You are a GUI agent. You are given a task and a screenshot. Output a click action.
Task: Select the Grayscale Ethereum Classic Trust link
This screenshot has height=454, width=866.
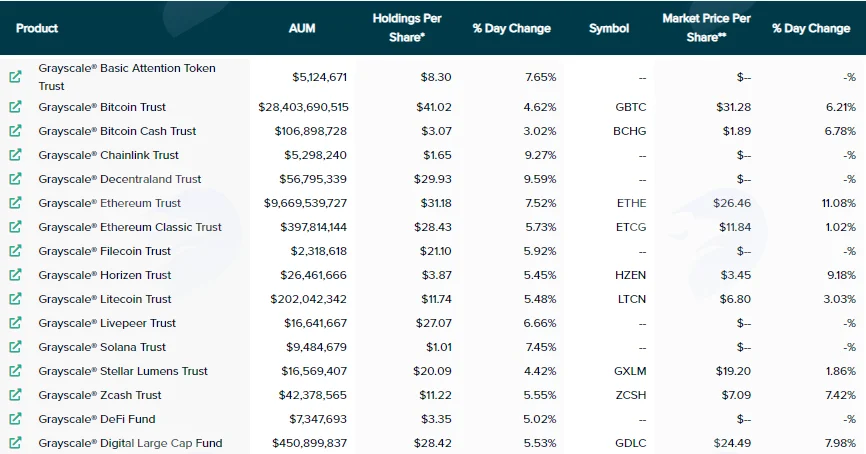pos(130,227)
